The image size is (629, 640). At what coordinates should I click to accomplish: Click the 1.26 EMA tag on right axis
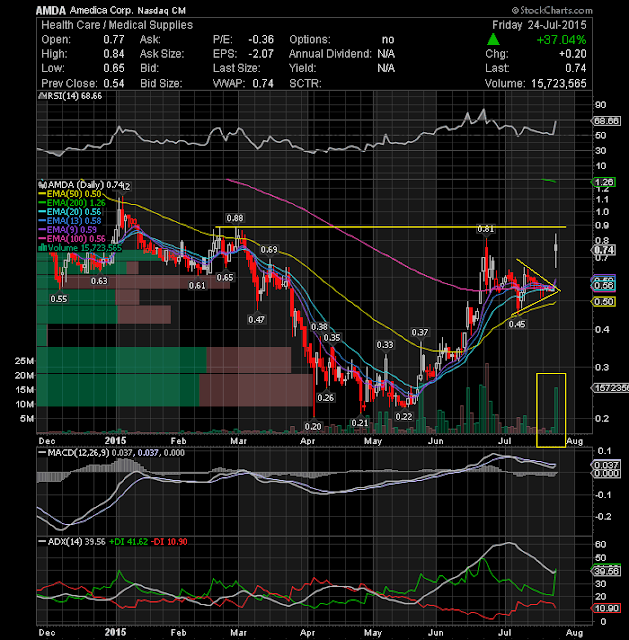605,182
